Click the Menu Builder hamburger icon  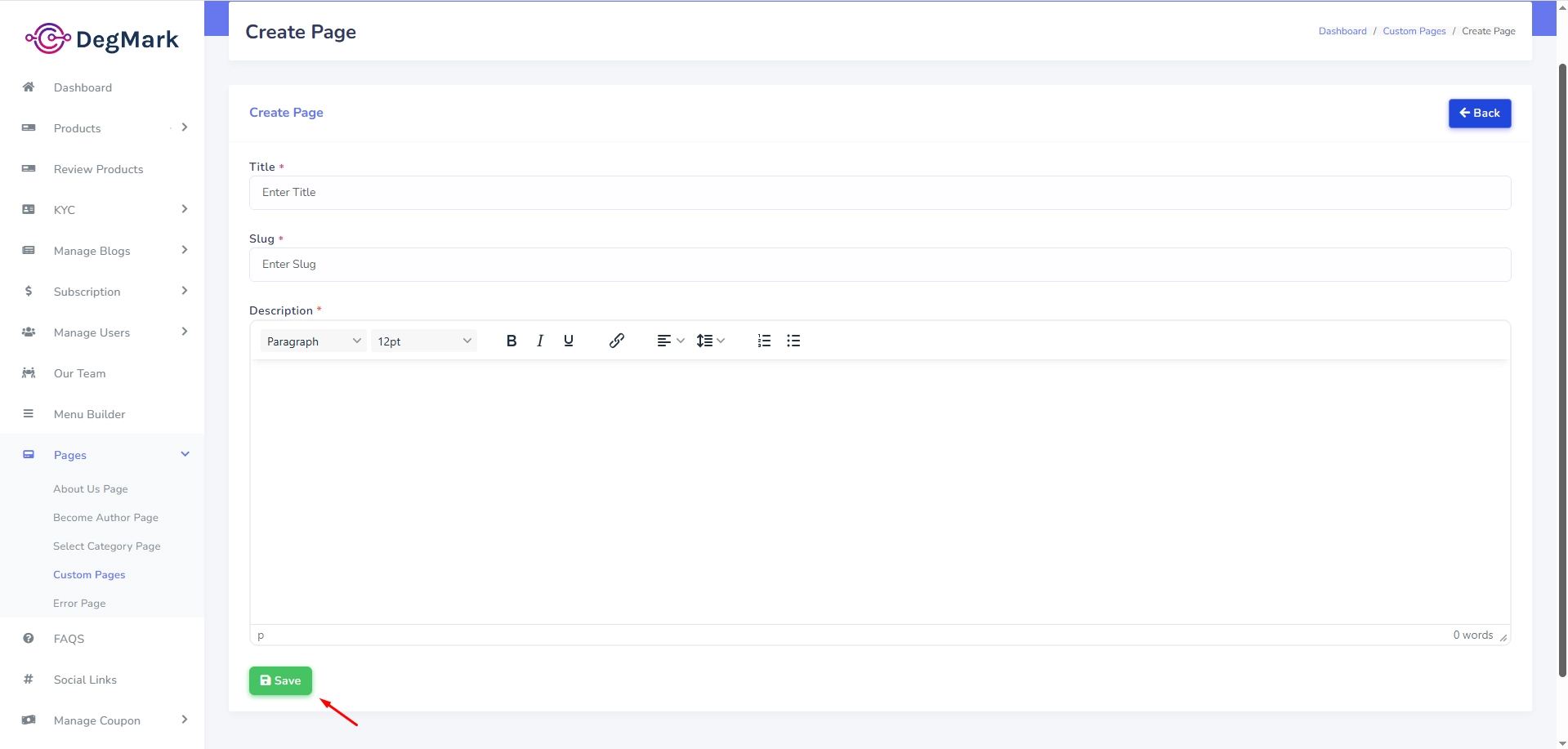(x=29, y=413)
